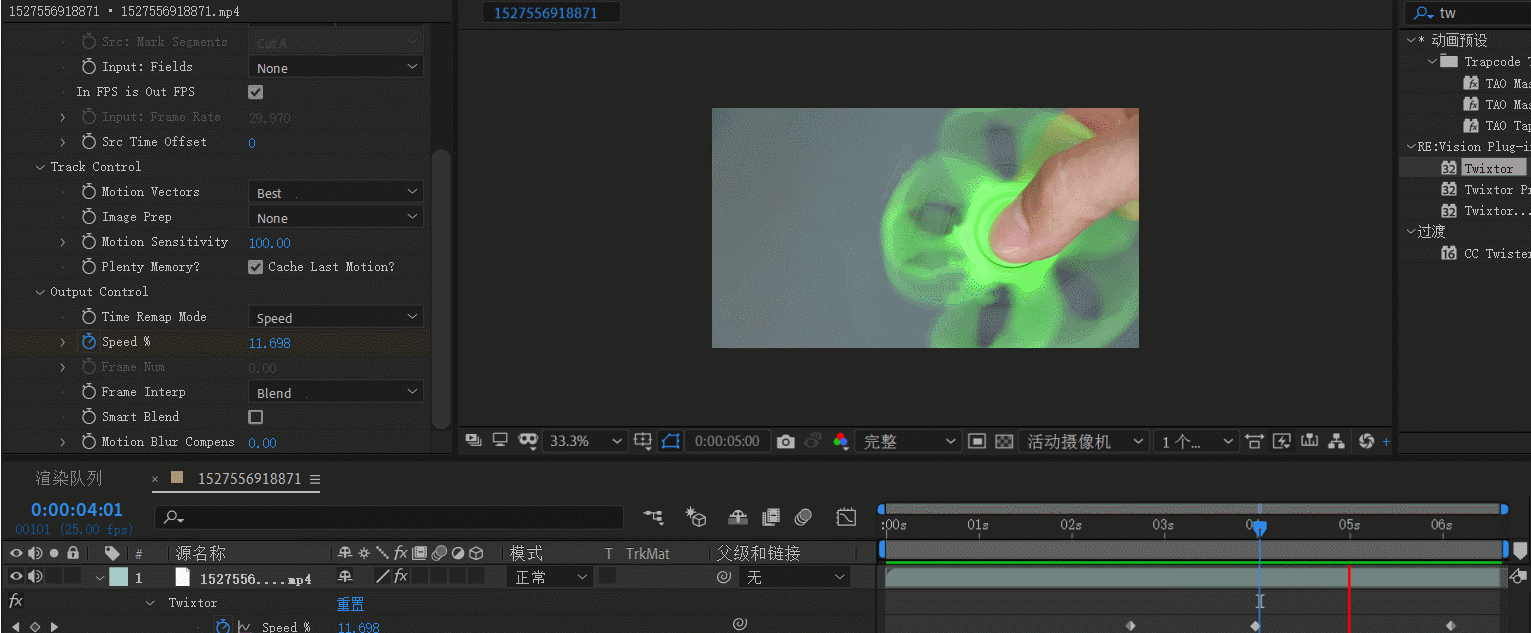The image size is (1531, 633).
Task: Click the Motion Vectors stopwatch icon
Action: tap(89, 191)
